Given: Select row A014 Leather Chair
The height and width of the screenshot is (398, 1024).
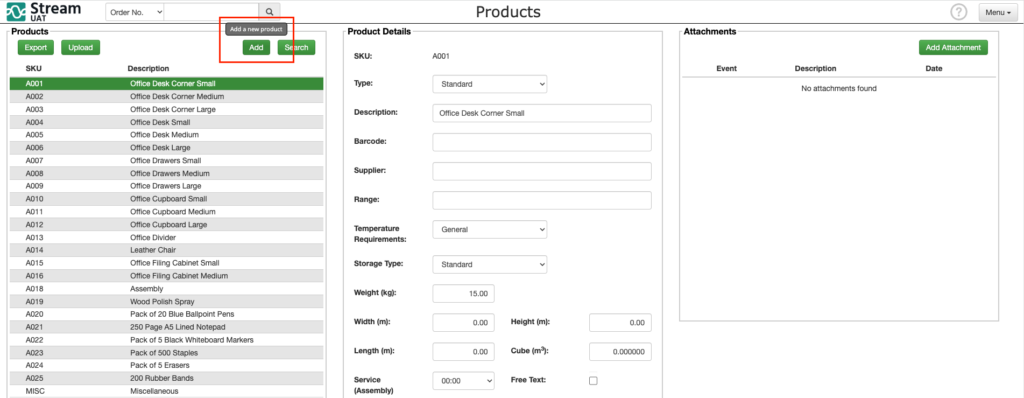Looking at the screenshot, I should 167,250.
